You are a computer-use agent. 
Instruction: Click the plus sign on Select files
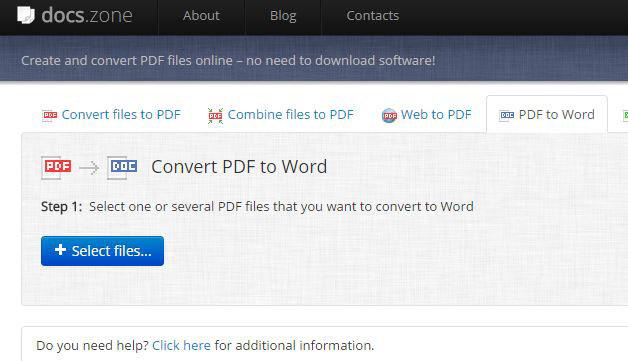point(60,250)
